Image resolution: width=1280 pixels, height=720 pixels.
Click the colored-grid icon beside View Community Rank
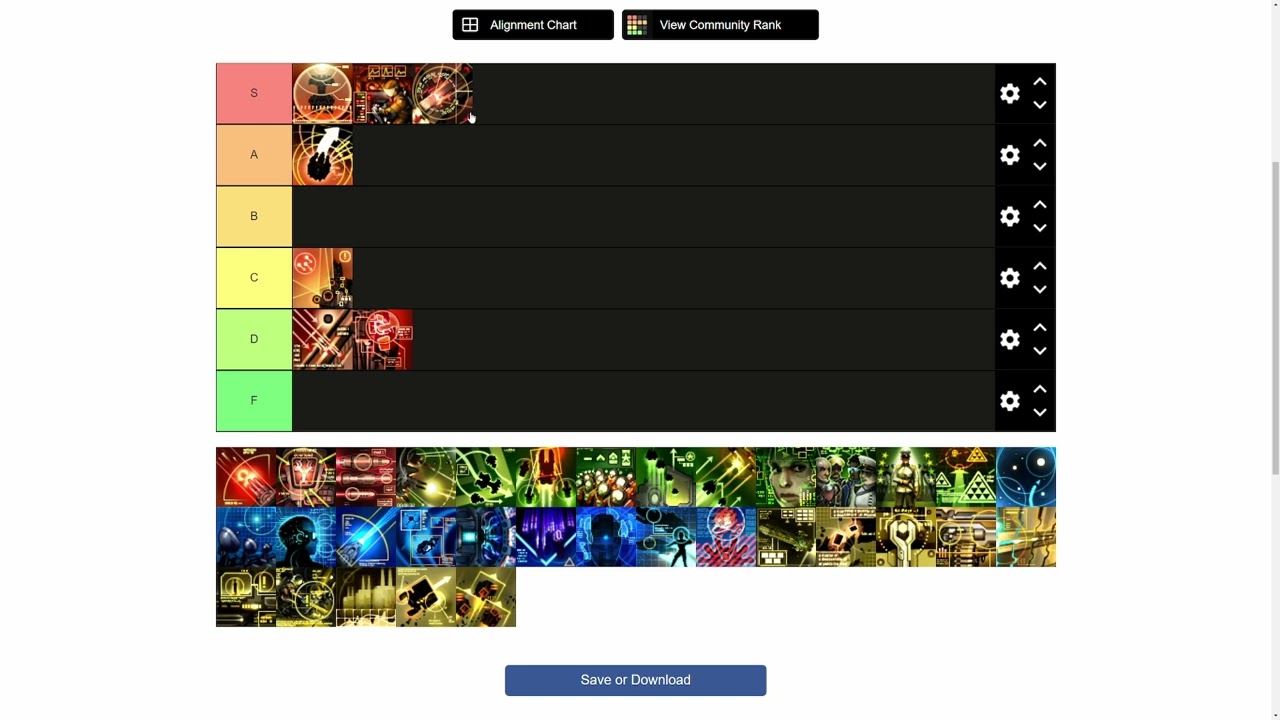pos(637,25)
